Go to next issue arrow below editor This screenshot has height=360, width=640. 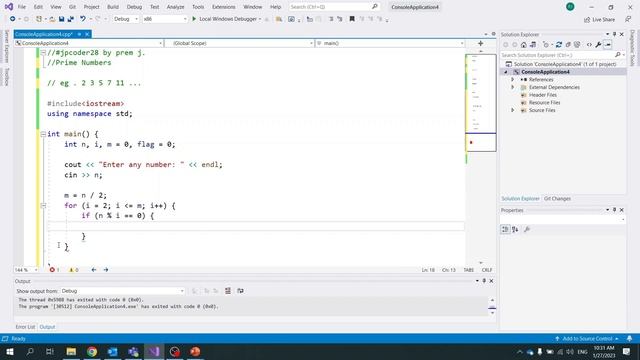click(x=106, y=270)
